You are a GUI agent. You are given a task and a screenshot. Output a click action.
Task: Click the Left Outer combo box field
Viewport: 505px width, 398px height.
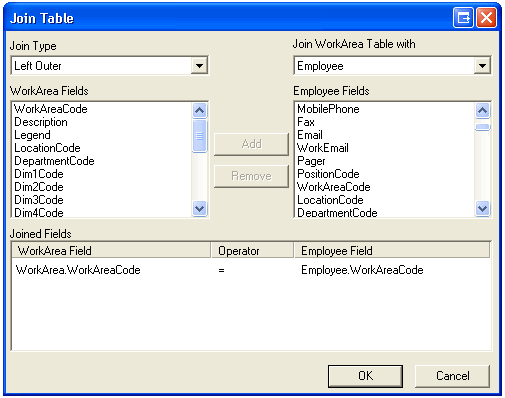pyautogui.click(x=110, y=66)
